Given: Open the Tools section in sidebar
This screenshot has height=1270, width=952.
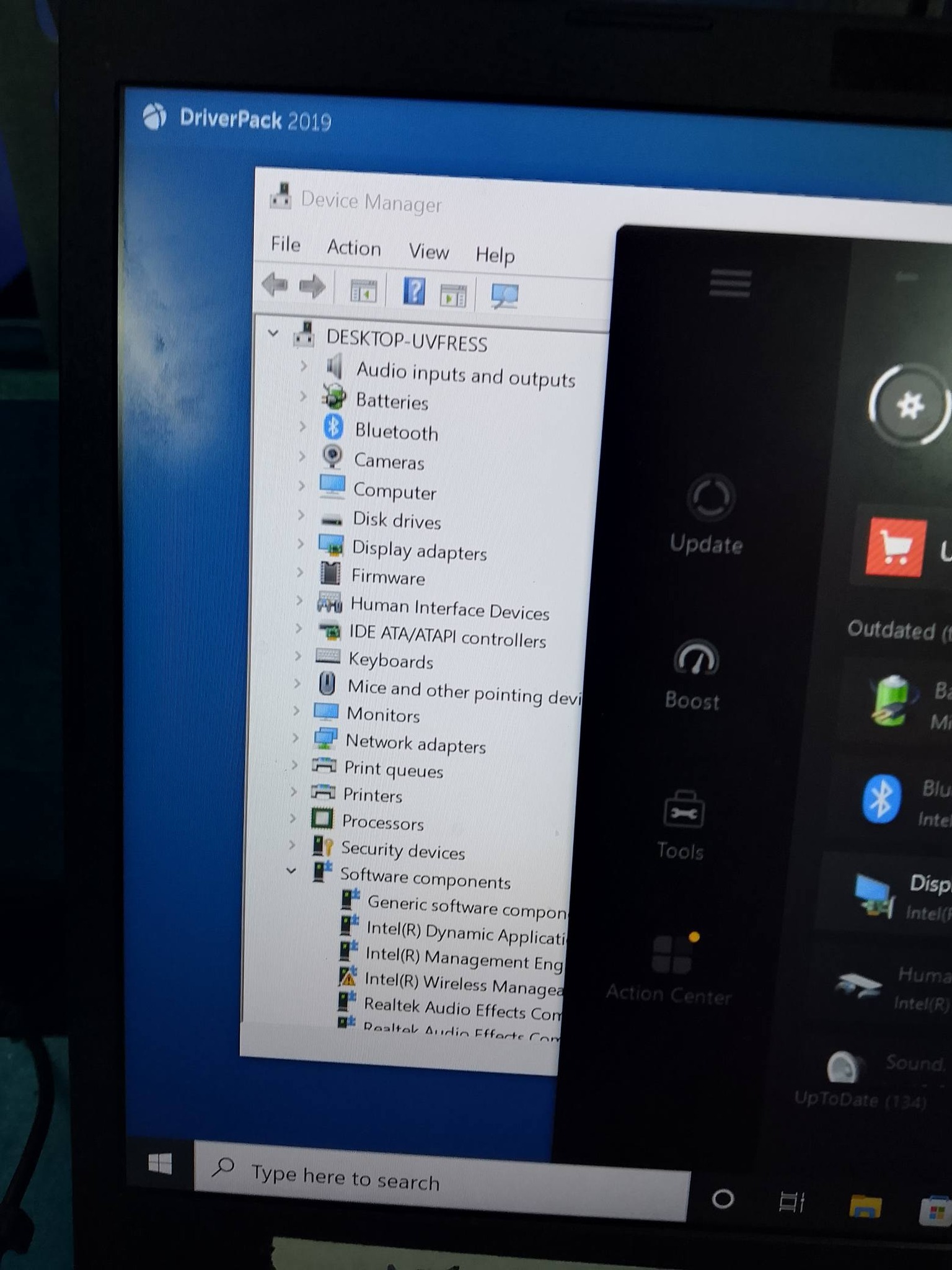Looking at the screenshot, I should tap(681, 825).
